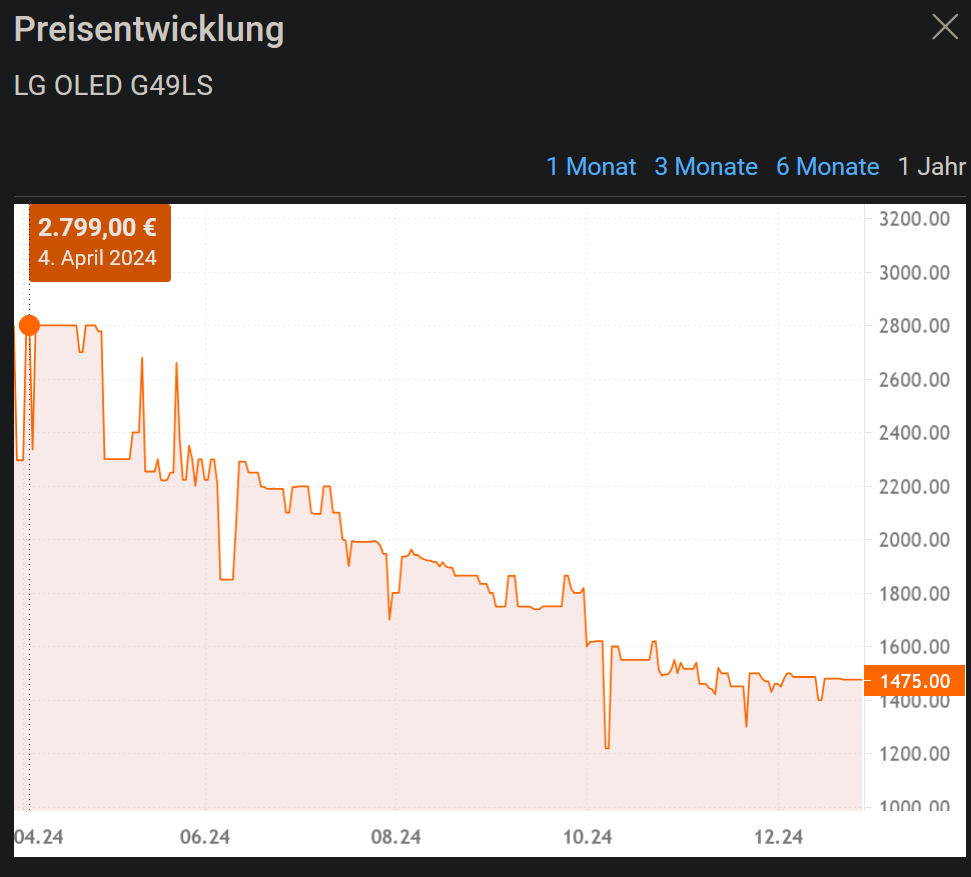Select the 1 Jahr time range
971x877 pixels.
(932, 166)
